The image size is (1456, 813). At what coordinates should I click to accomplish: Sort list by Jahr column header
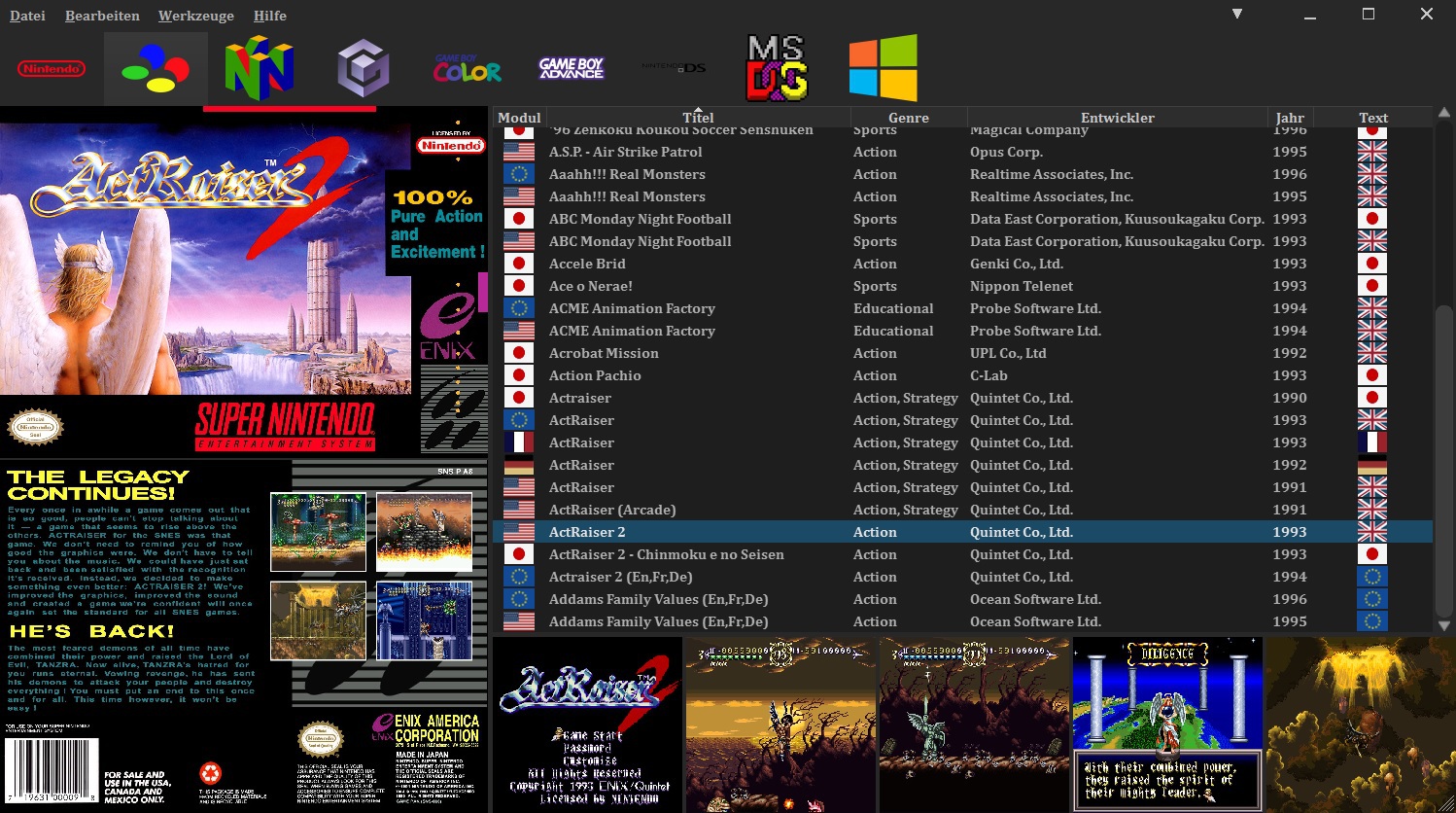(1290, 118)
